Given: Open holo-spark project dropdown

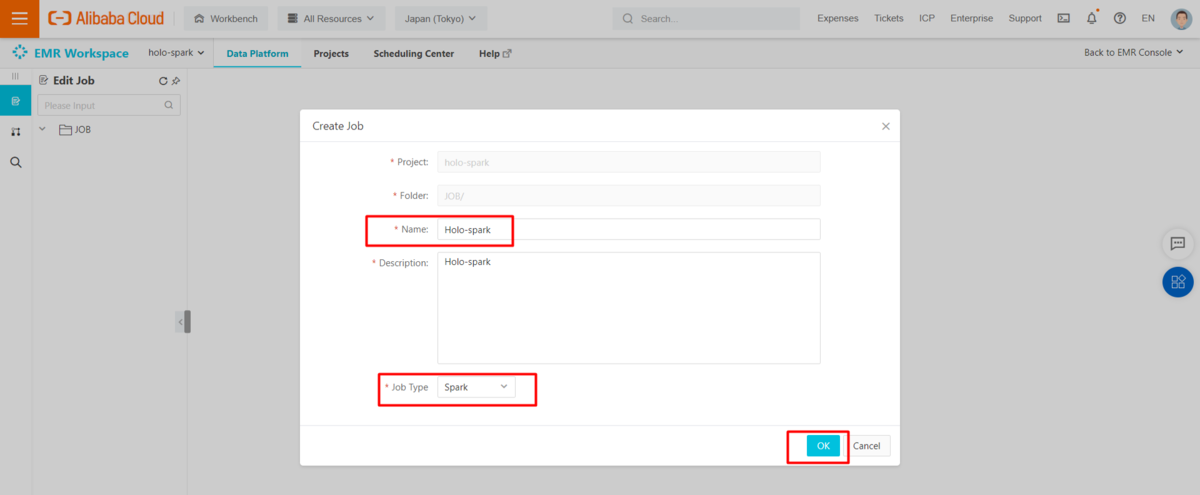Looking at the screenshot, I should tap(176, 53).
